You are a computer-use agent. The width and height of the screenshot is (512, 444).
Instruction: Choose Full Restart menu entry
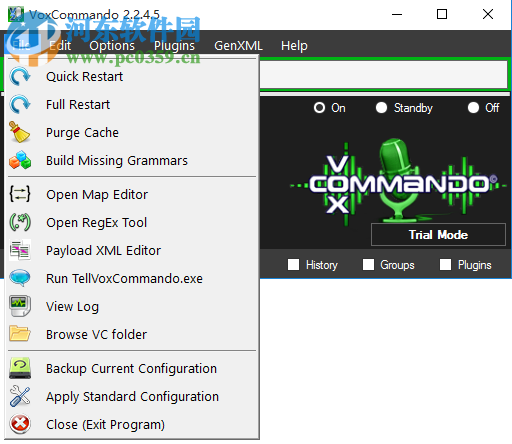point(132,104)
